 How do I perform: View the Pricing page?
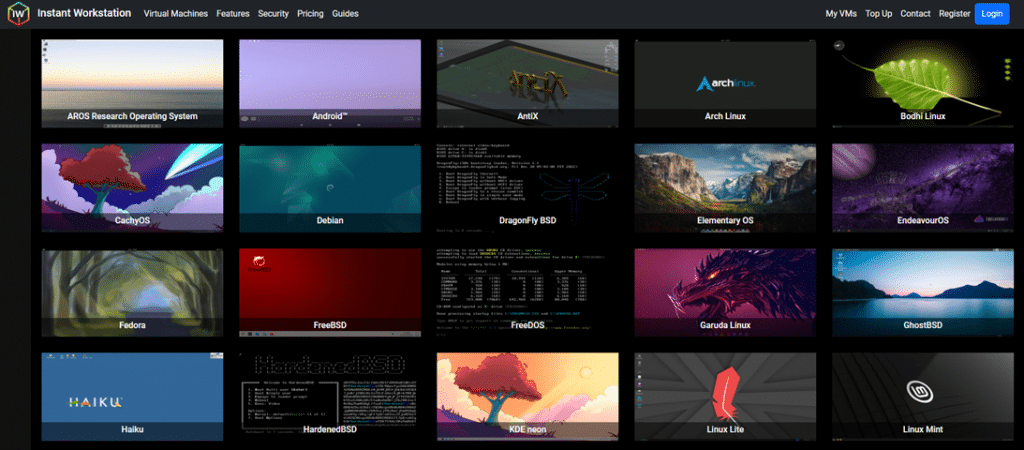pos(310,14)
